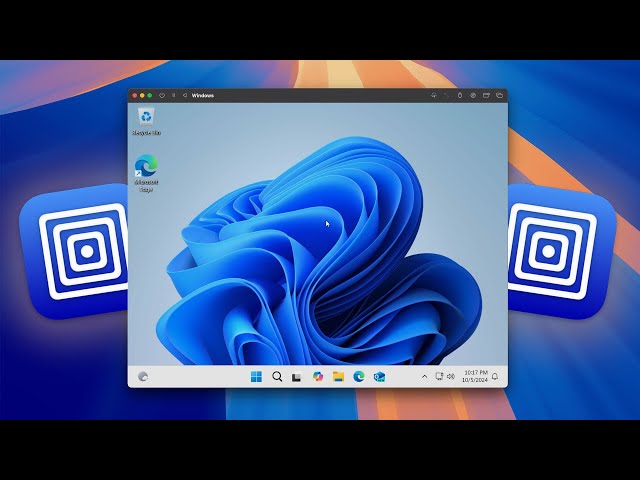Image resolution: width=640 pixels, height=480 pixels.
Task: Select the Microsoft Edge desktop shortcut
Action: [146, 173]
